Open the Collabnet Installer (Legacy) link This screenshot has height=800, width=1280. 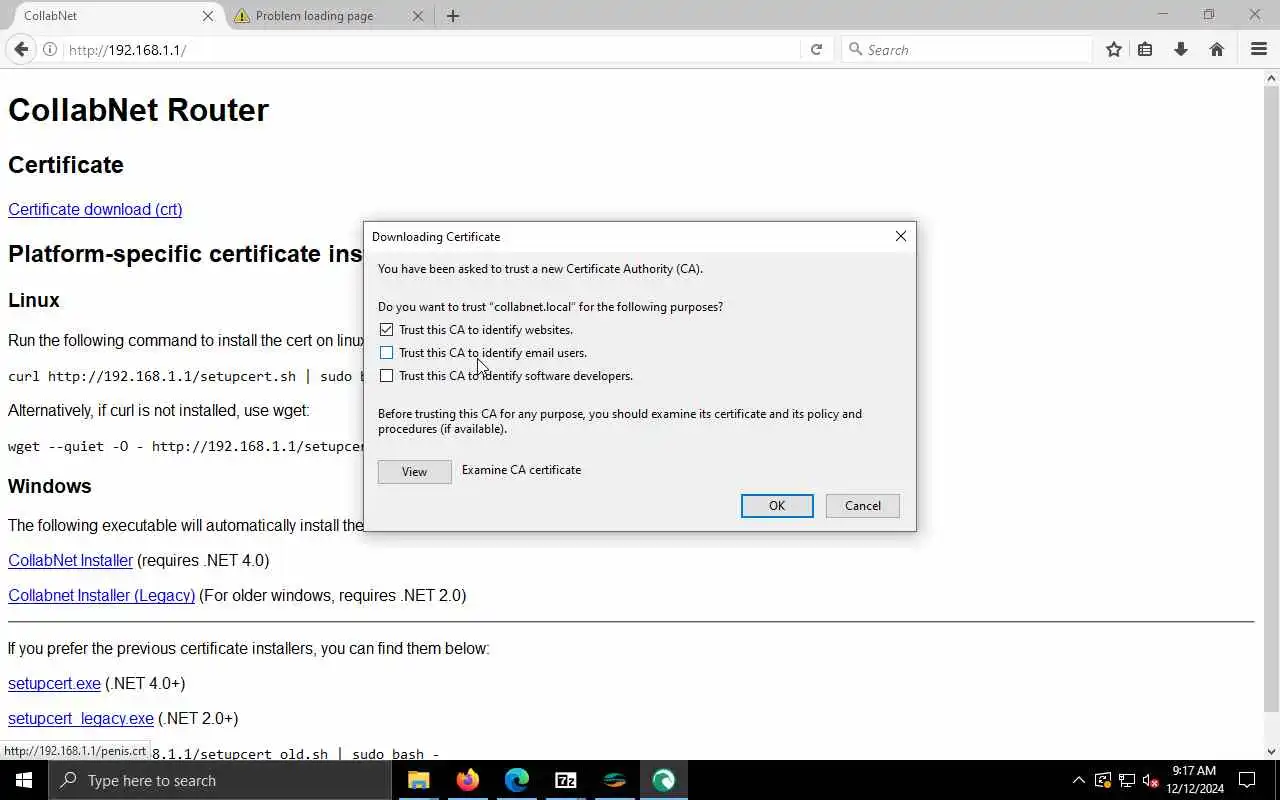coord(101,595)
